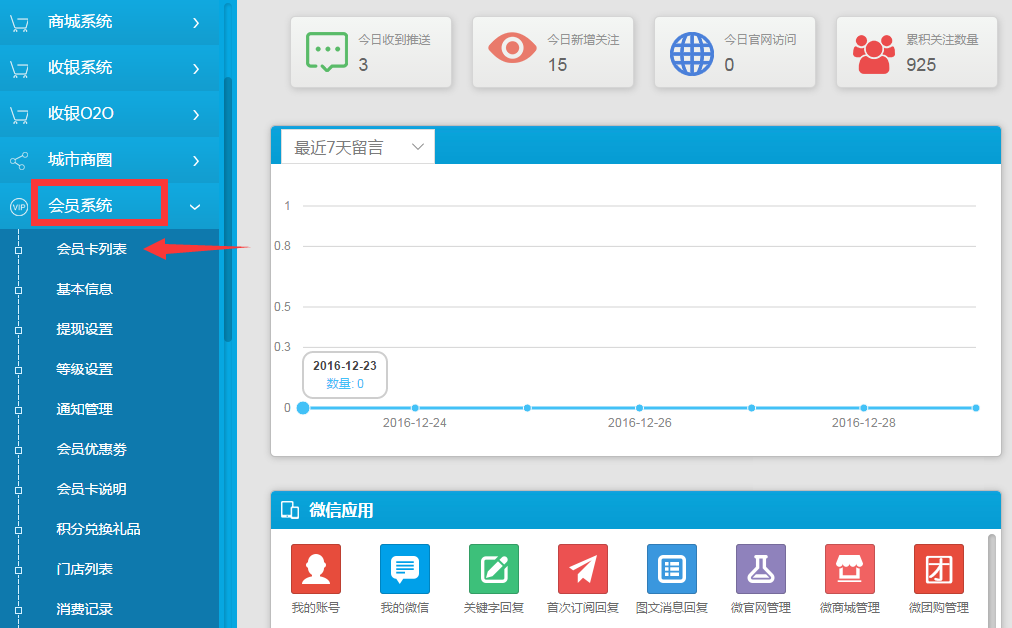
Task: Open 会员优惠券 submenu link
Action: (92, 449)
